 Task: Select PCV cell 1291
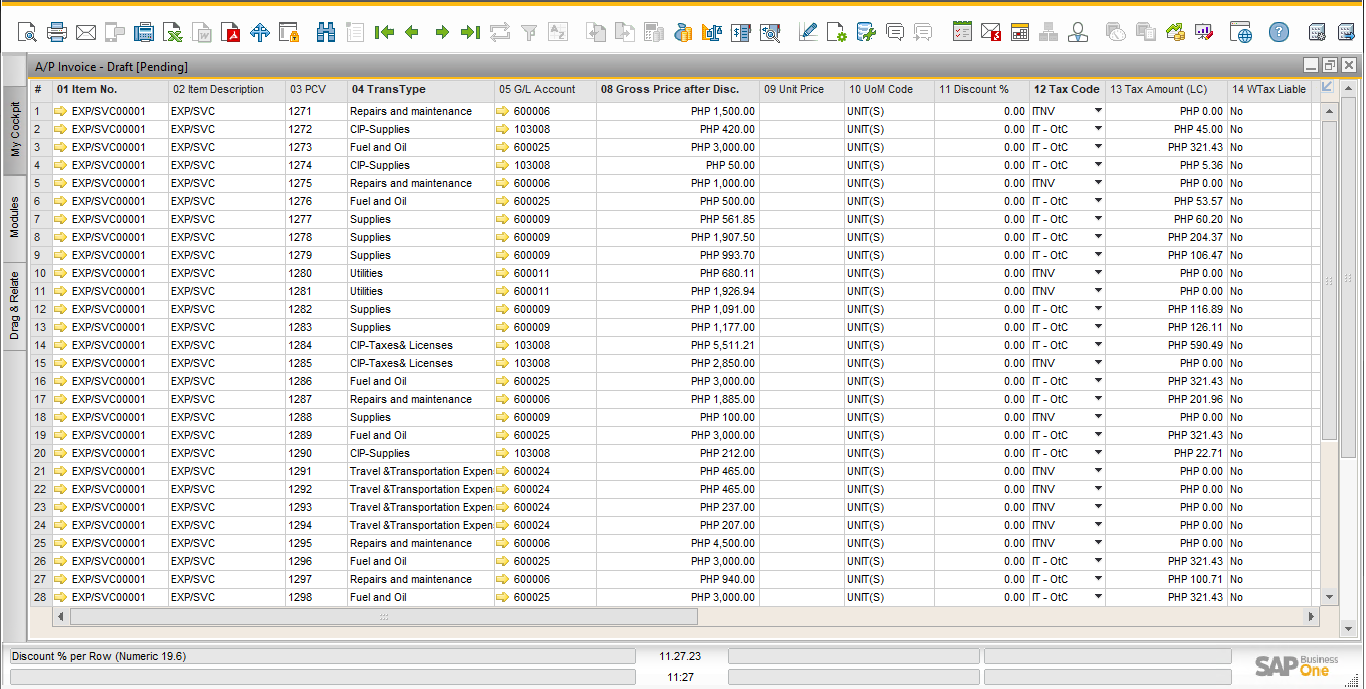[316, 471]
